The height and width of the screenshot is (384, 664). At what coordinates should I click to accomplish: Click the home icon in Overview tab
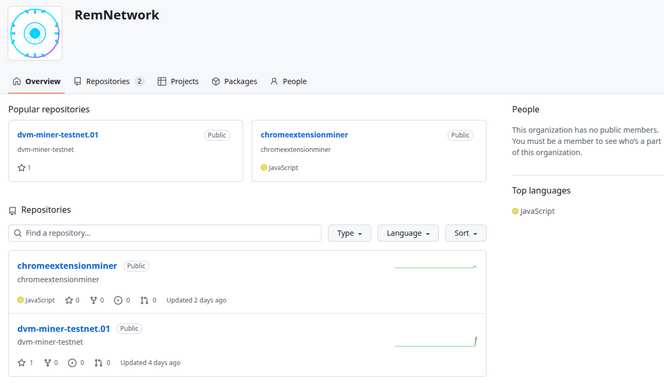click(17, 81)
